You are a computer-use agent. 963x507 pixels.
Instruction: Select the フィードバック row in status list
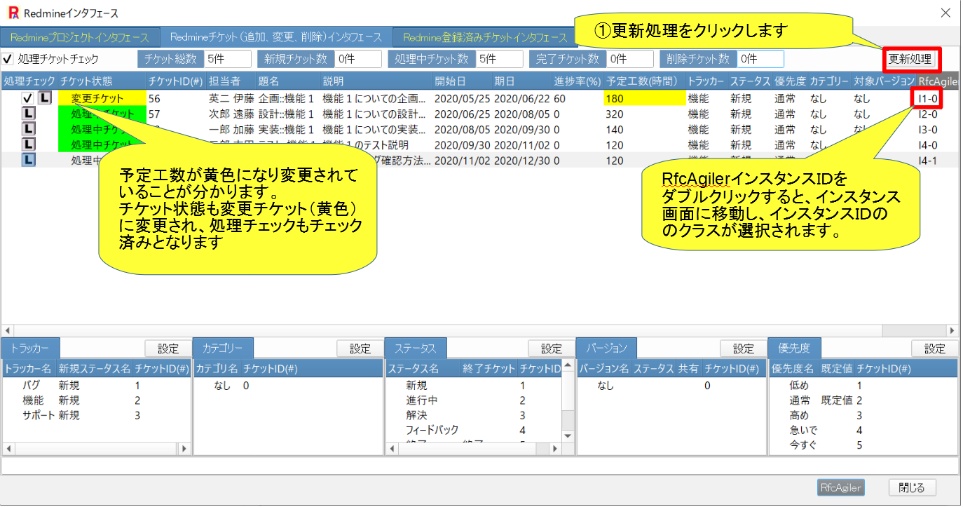coord(474,430)
